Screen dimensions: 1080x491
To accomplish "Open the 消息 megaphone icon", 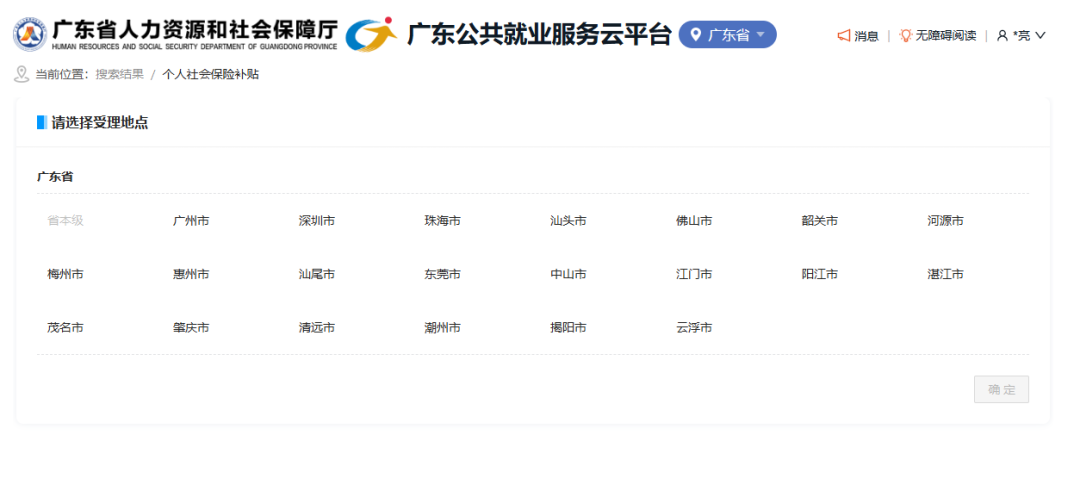I will click(844, 35).
